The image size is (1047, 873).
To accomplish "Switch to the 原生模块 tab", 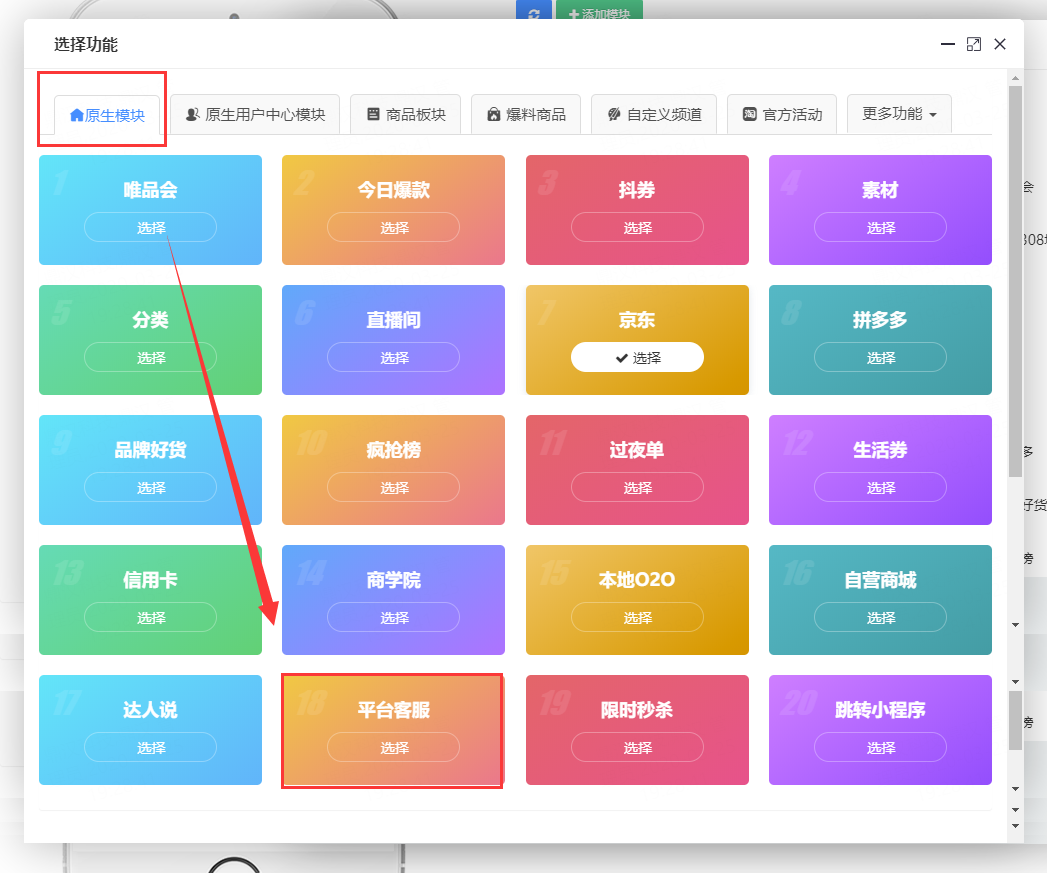I will tap(107, 115).
